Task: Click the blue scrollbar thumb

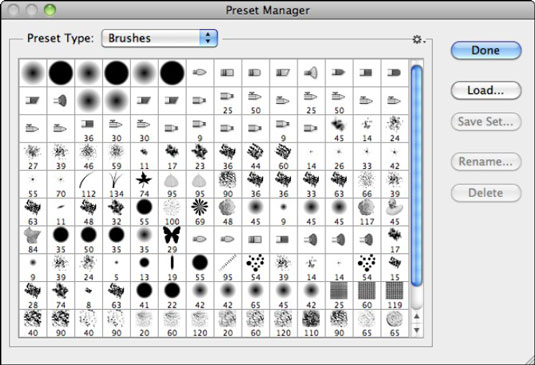Action: (416, 176)
